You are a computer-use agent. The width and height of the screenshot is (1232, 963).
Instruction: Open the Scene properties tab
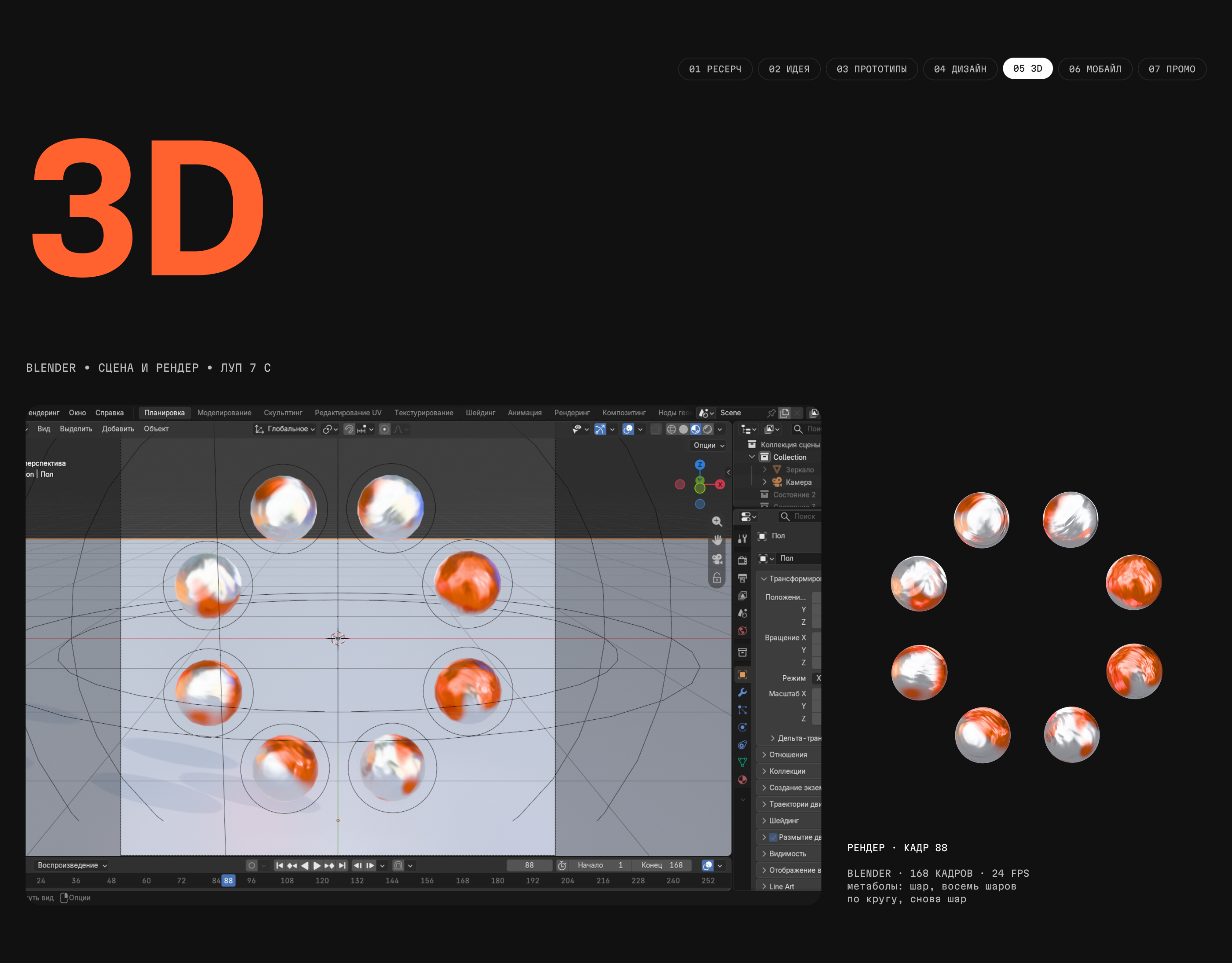click(742, 613)
